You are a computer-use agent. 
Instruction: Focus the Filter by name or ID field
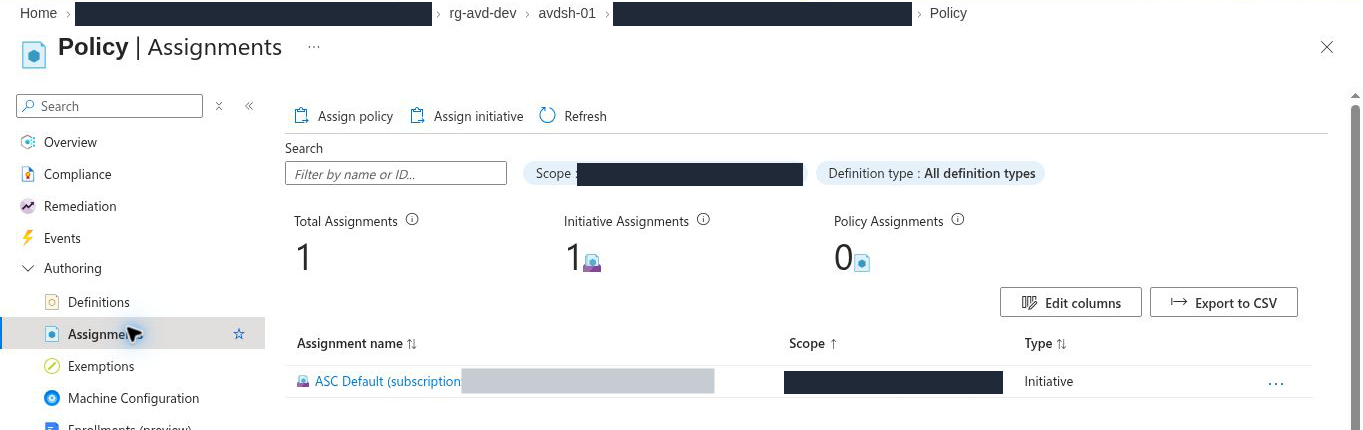(x=396, y=174)
